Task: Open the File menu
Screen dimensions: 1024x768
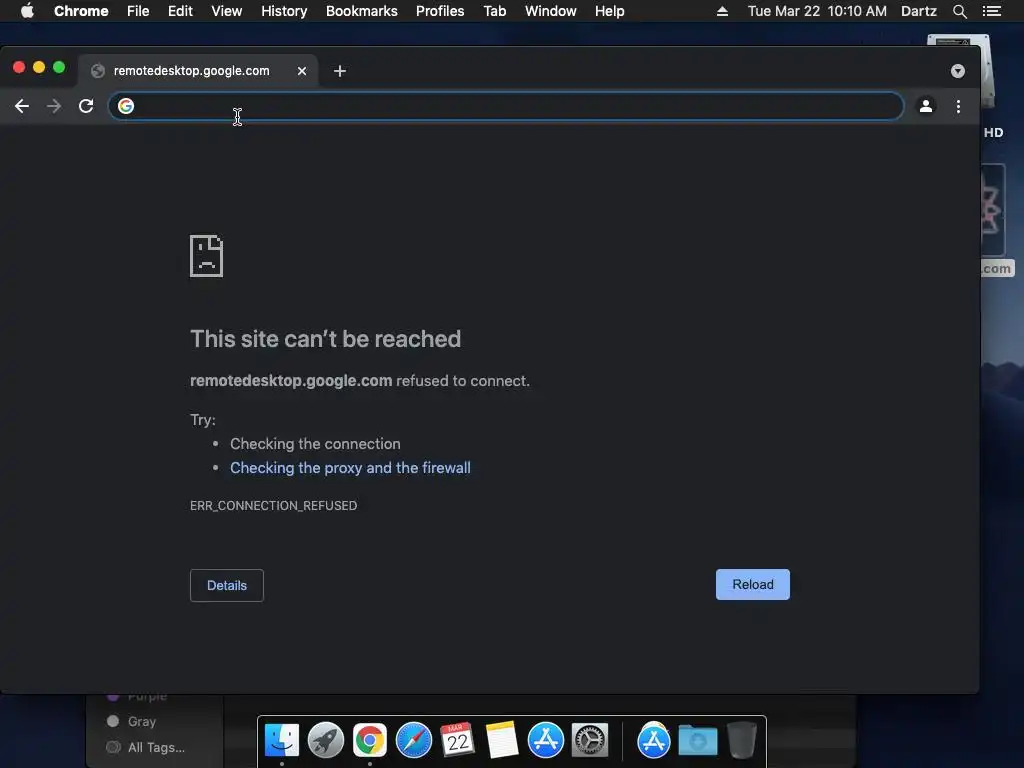Action: click(x=138, y=11)
